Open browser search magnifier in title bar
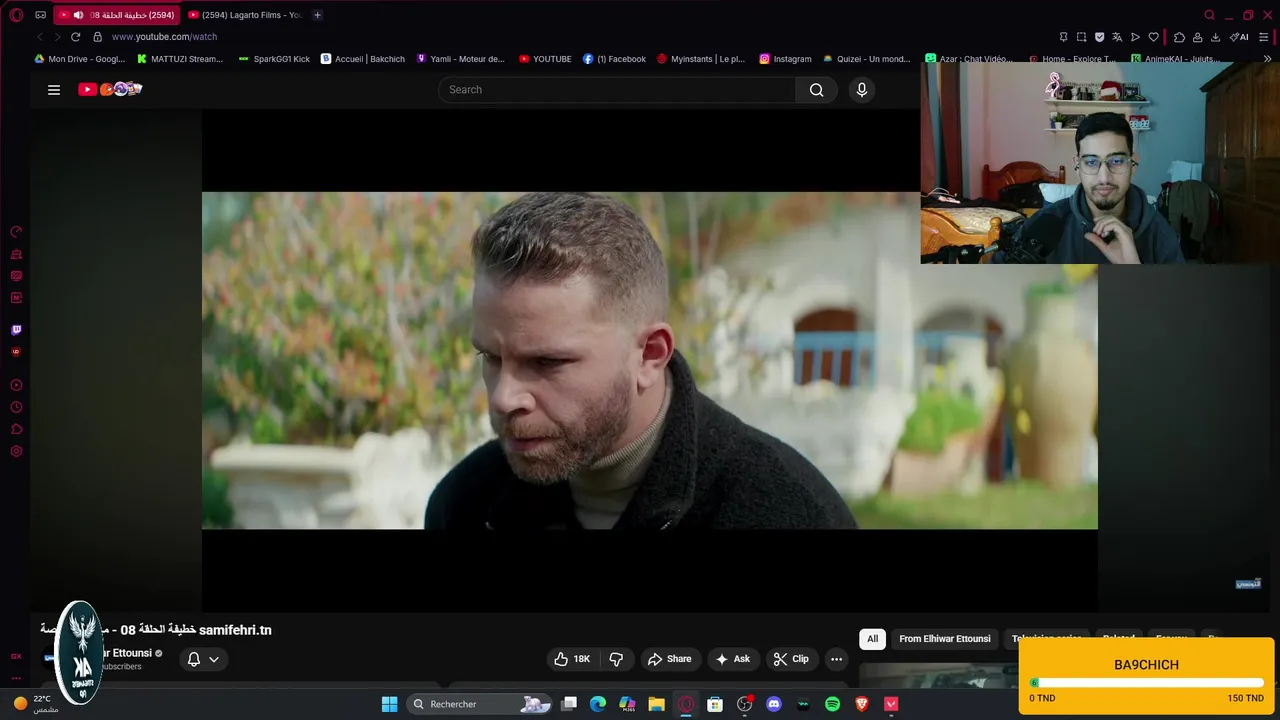1280x720 pixels. point(1209,15)
